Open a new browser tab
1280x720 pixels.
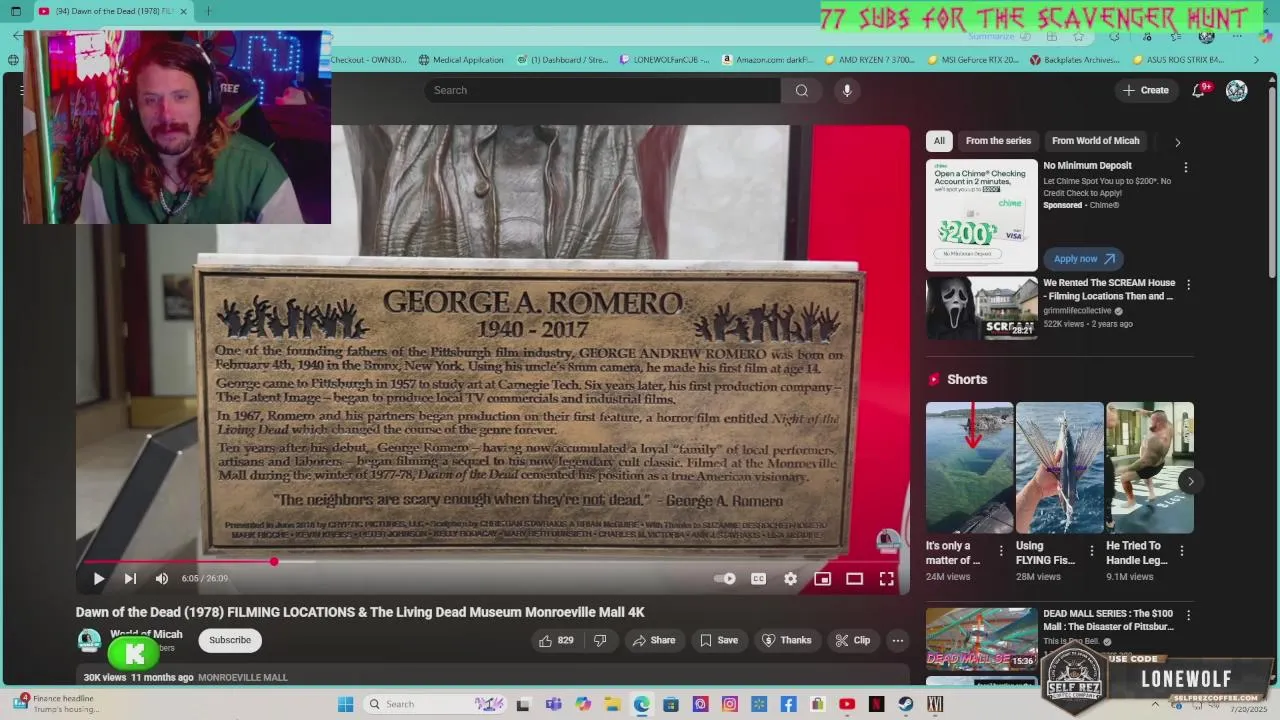tap(208, 11)
